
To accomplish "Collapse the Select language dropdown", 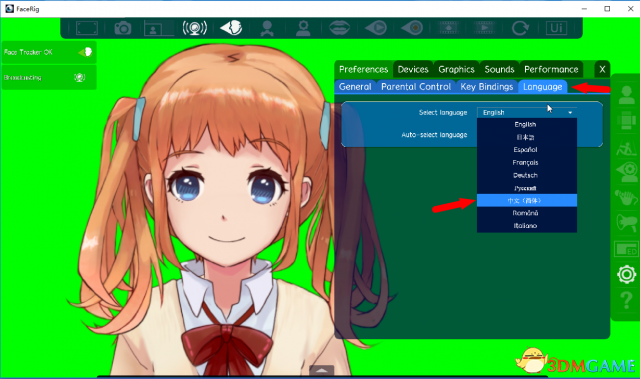I will click(527, 112).
